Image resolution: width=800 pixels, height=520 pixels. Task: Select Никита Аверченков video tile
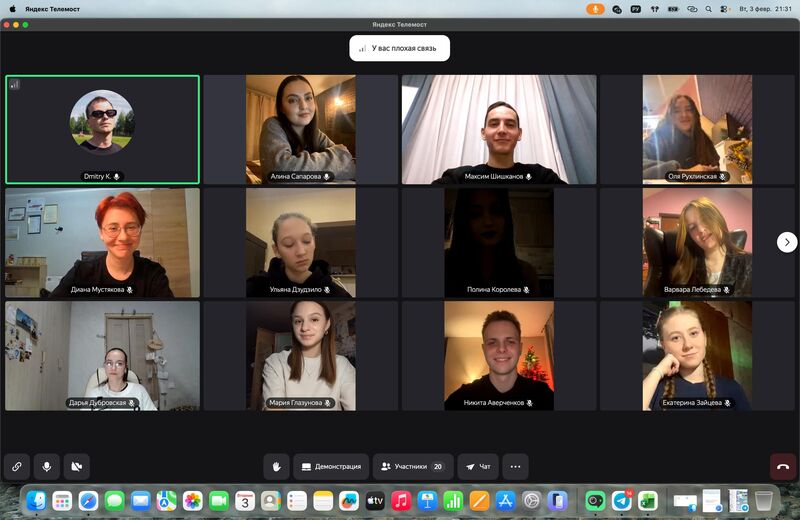(499, 356)
